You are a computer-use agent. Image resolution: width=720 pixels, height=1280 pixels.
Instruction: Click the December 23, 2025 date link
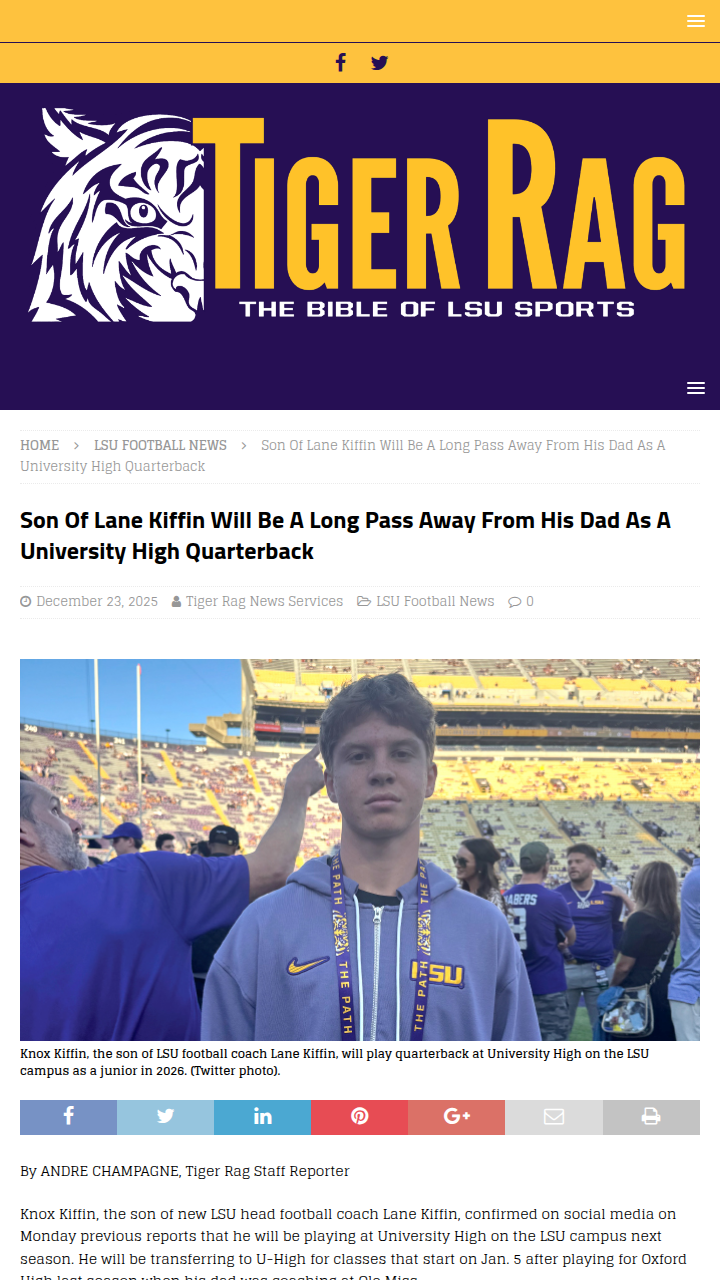click(x=97, y=601)
